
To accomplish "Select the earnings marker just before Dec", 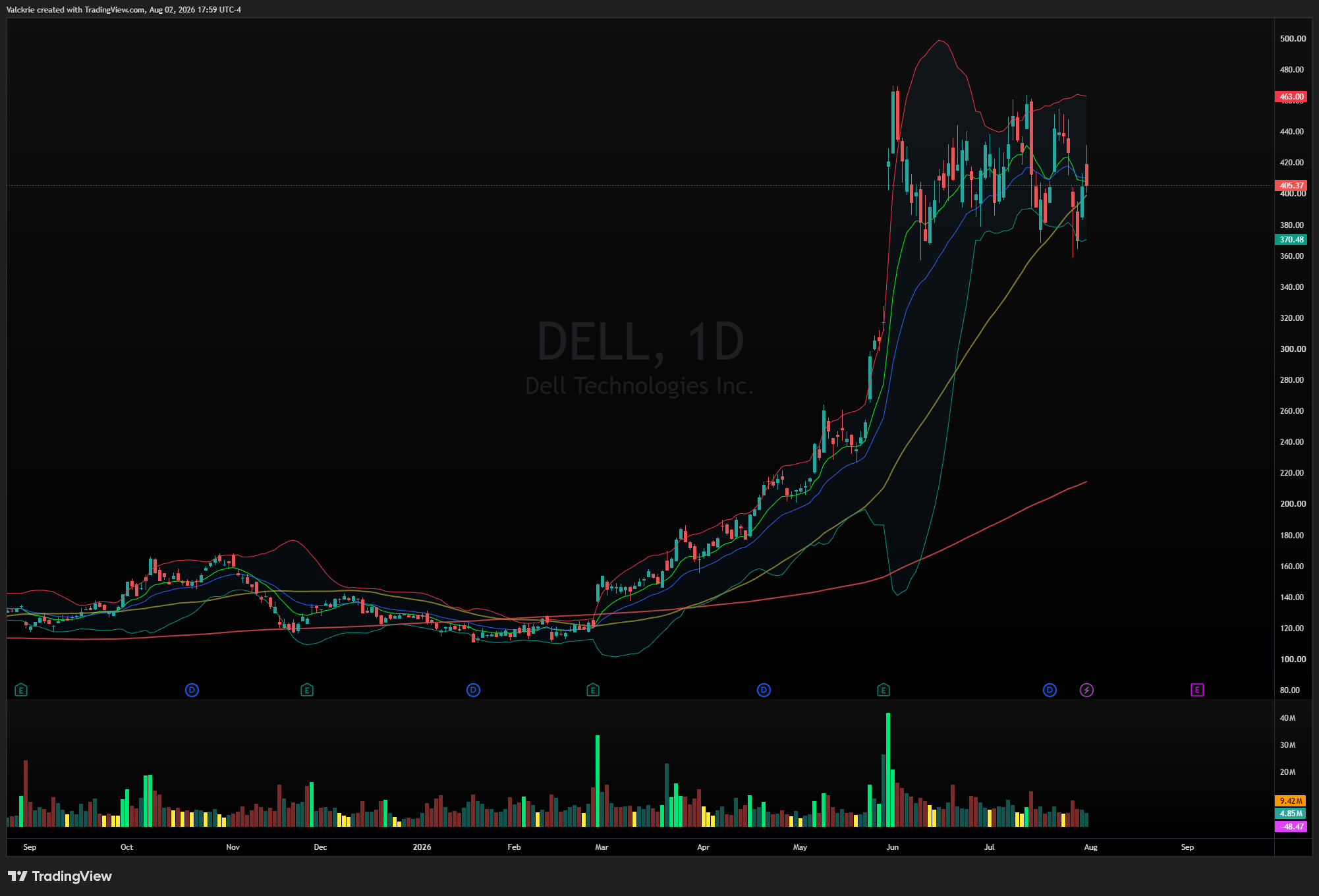I will coord(306,690).
